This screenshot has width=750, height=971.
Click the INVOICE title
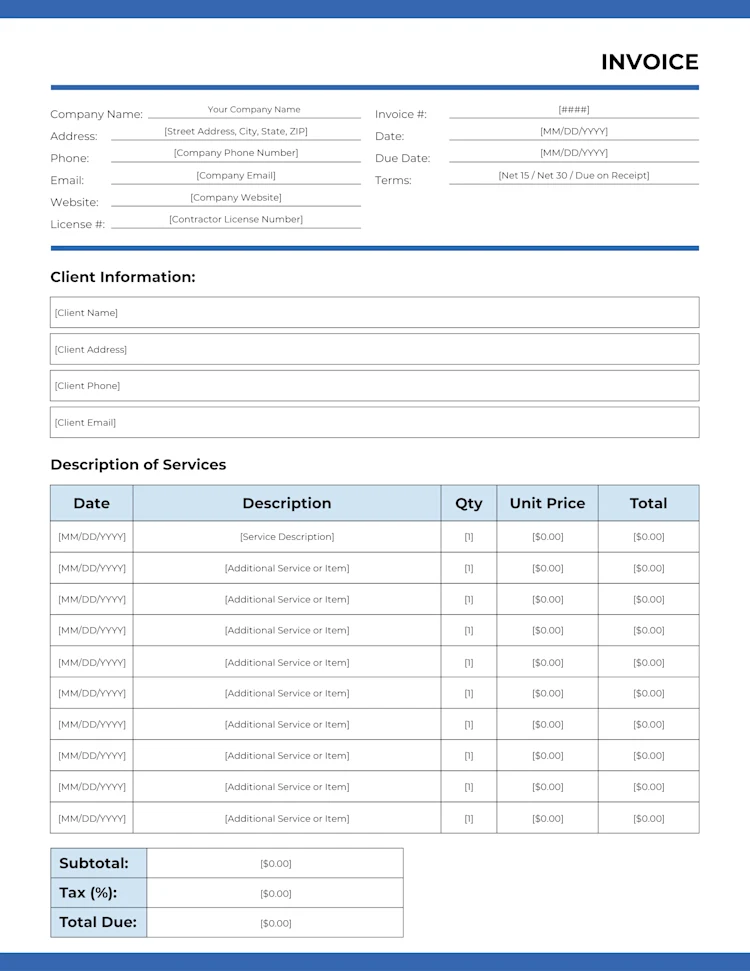(650, 62)
